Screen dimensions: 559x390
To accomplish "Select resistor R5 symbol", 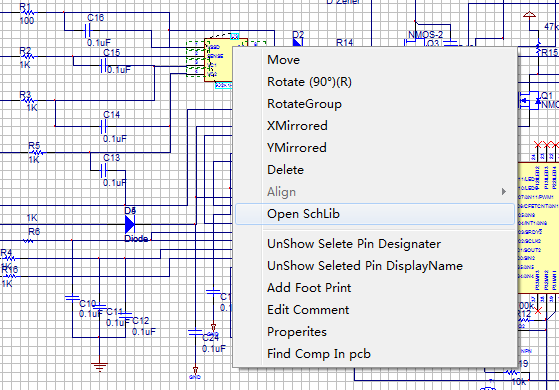I will (36, 153).
